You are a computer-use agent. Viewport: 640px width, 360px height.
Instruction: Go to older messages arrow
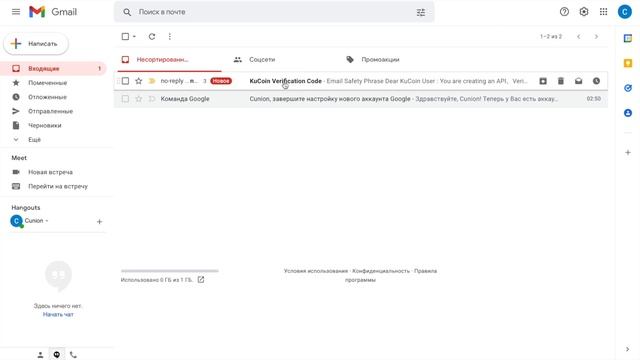[596, 37]
